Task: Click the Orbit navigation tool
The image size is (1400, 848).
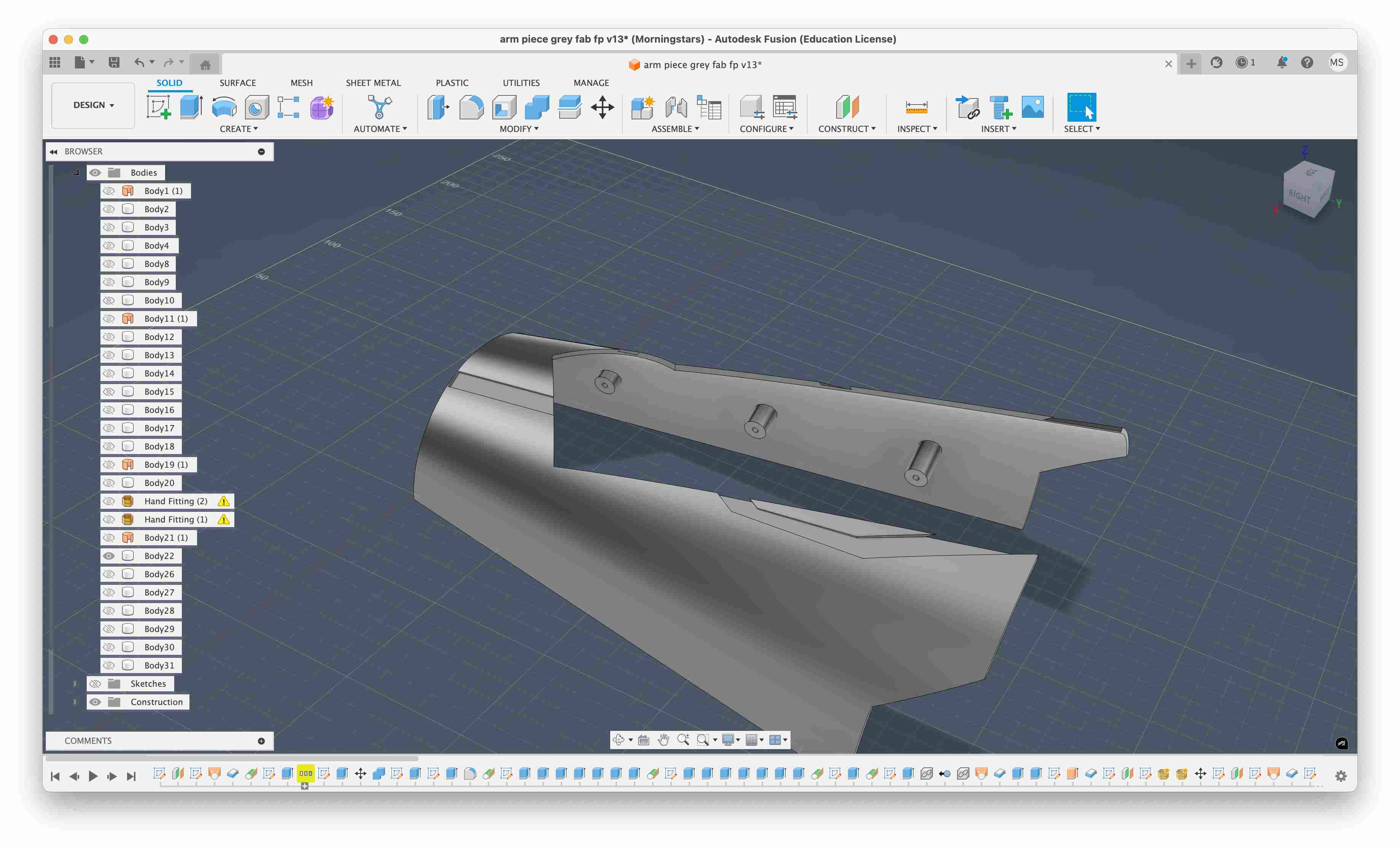Action: tap(619, 740)
